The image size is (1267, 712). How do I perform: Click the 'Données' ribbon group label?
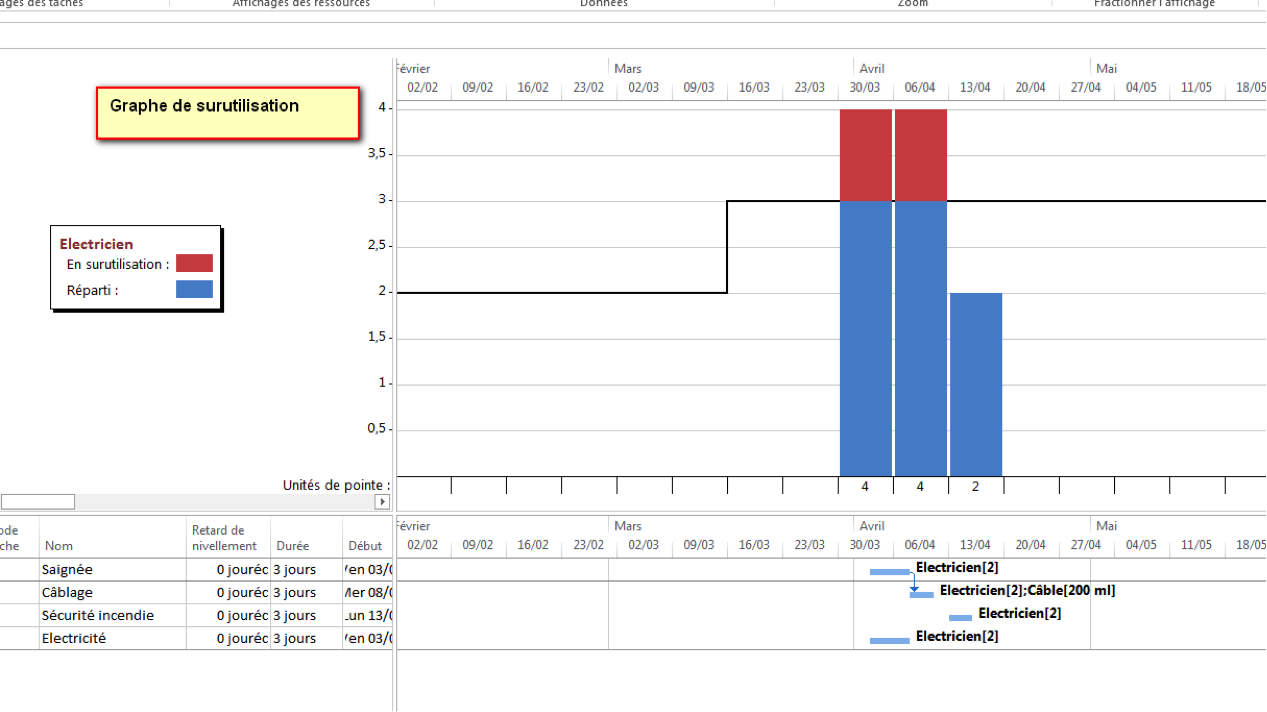point(604,4)
